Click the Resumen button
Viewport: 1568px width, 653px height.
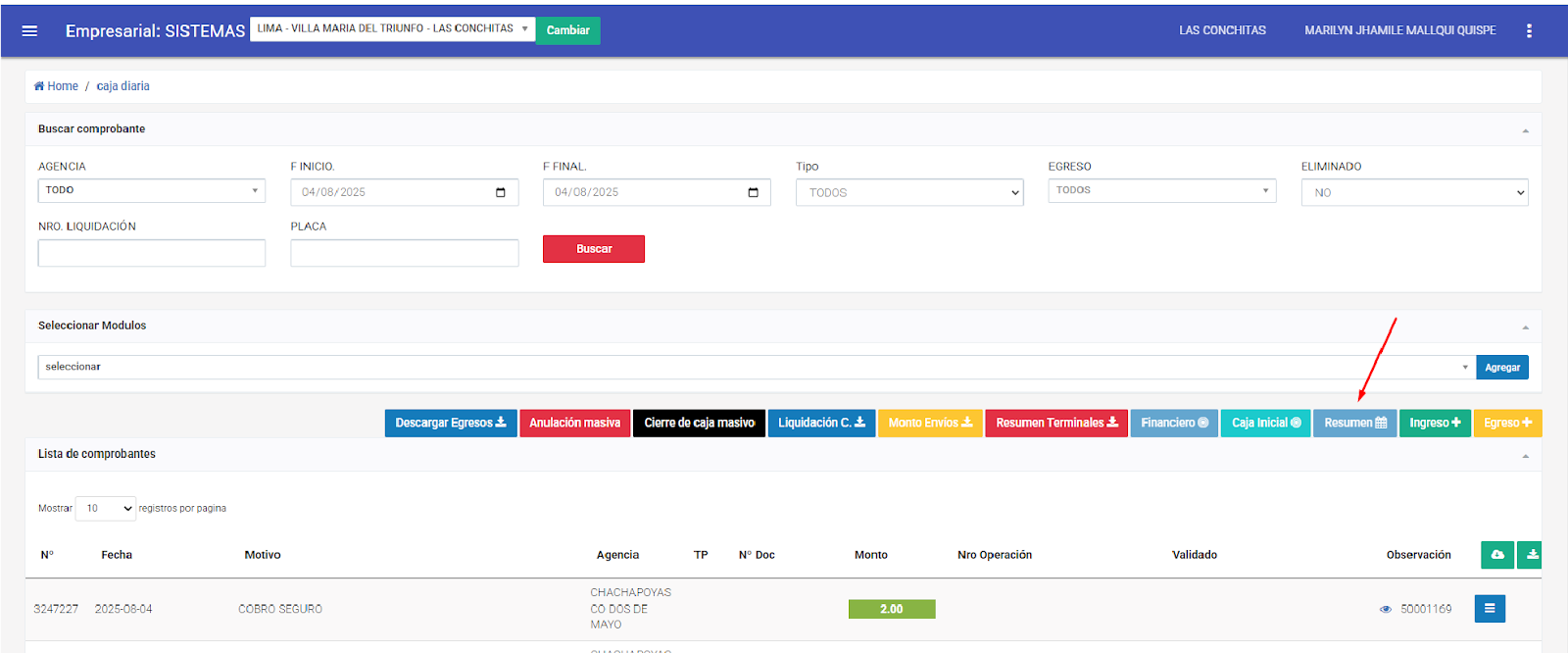pyautogui.click(x=1354, y=423)
